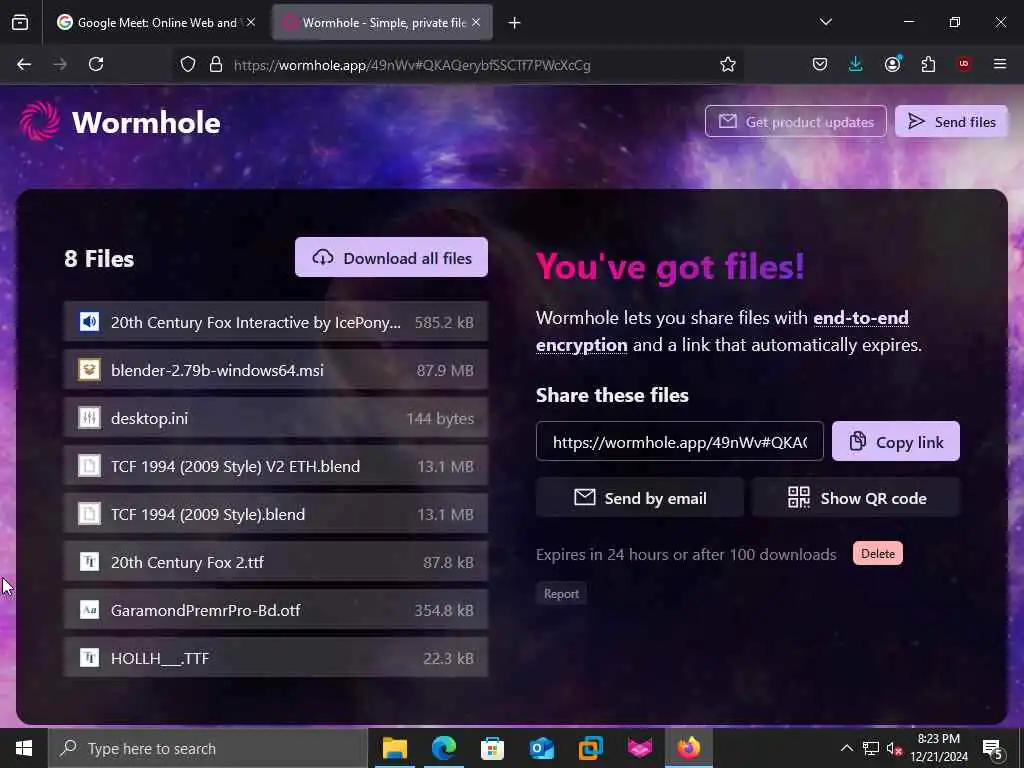
Task: Reload the page with the refresh icon
Action: point(96,64)
